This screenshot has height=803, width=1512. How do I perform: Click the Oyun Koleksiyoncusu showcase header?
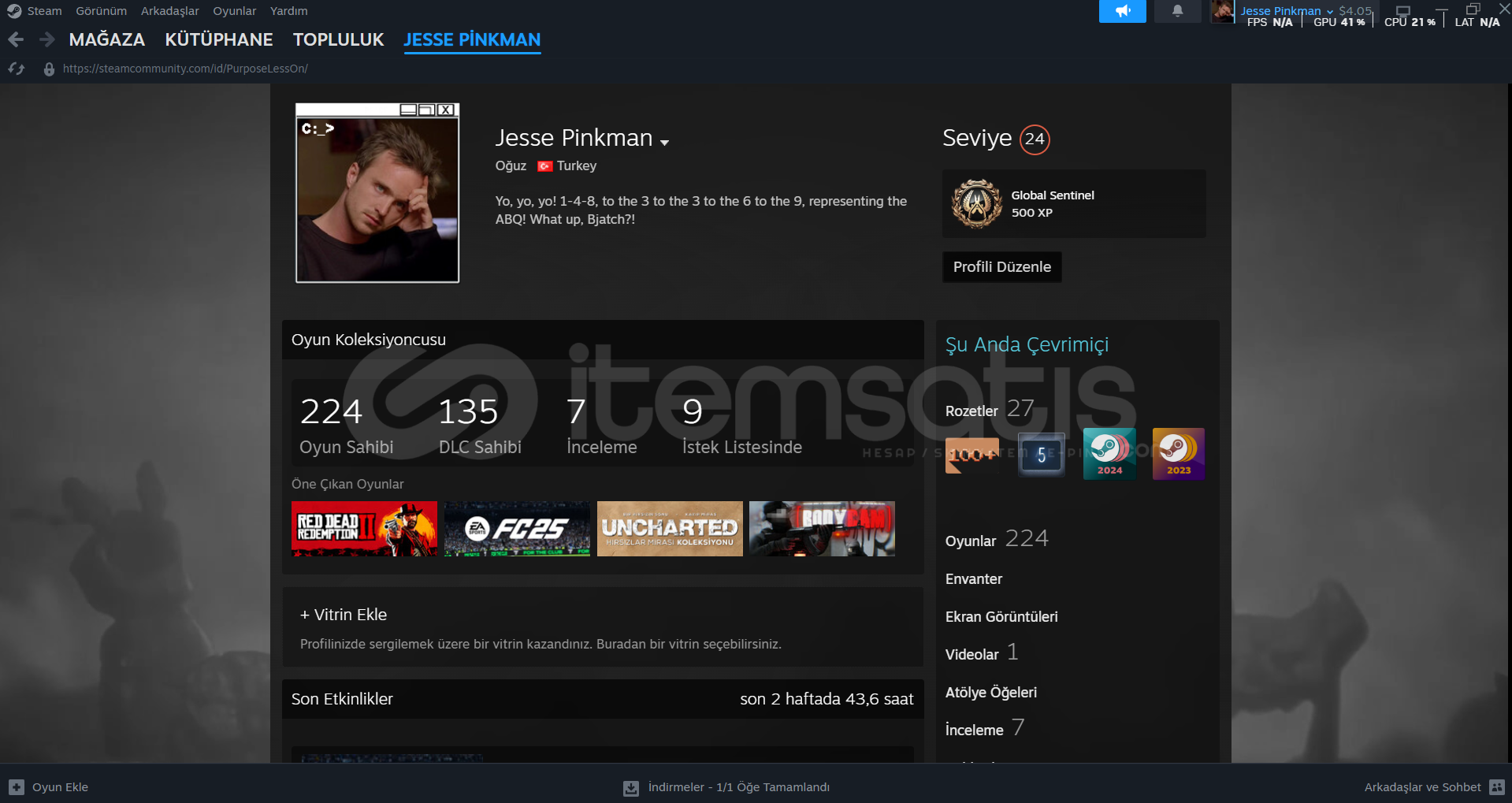[603, 340]
